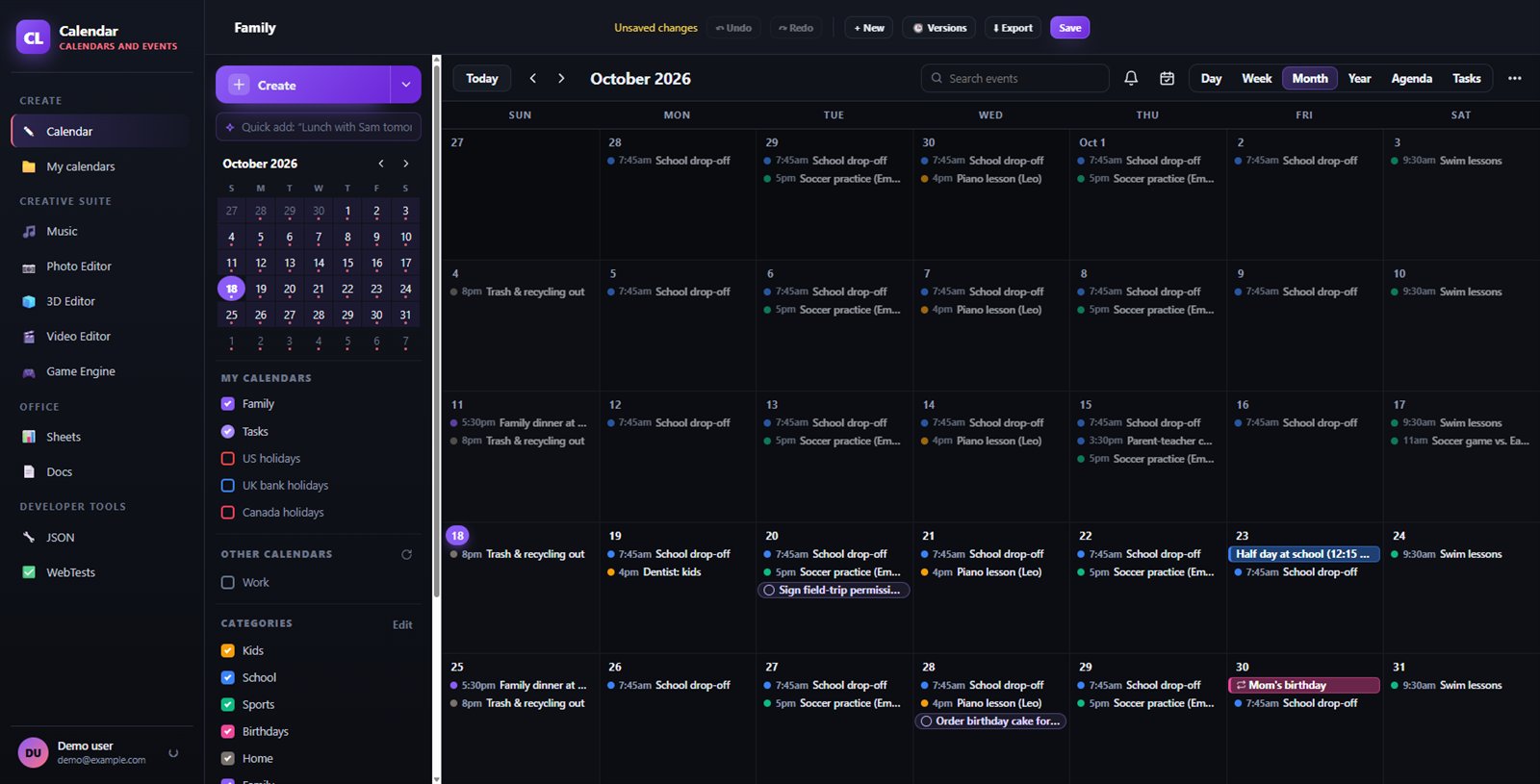This screenshot has width=1540, height=784.
Task: Refresh the Other Calendars list
Action: [x=406, y=554]
